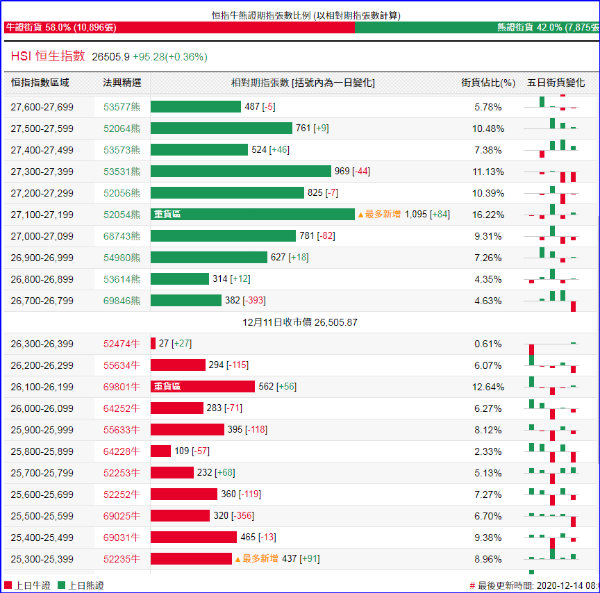Click the red 牛證街貨 58.0% proportion bar
Image resolution: width=600 pixels, height=593 pixels.
coord(179,27)
